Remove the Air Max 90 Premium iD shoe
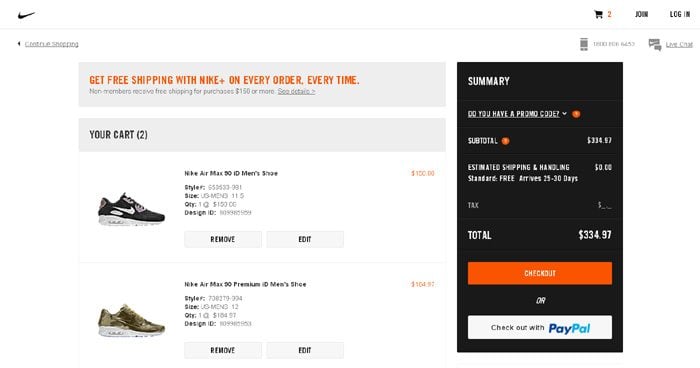700x368 pixels. (223, 350)
